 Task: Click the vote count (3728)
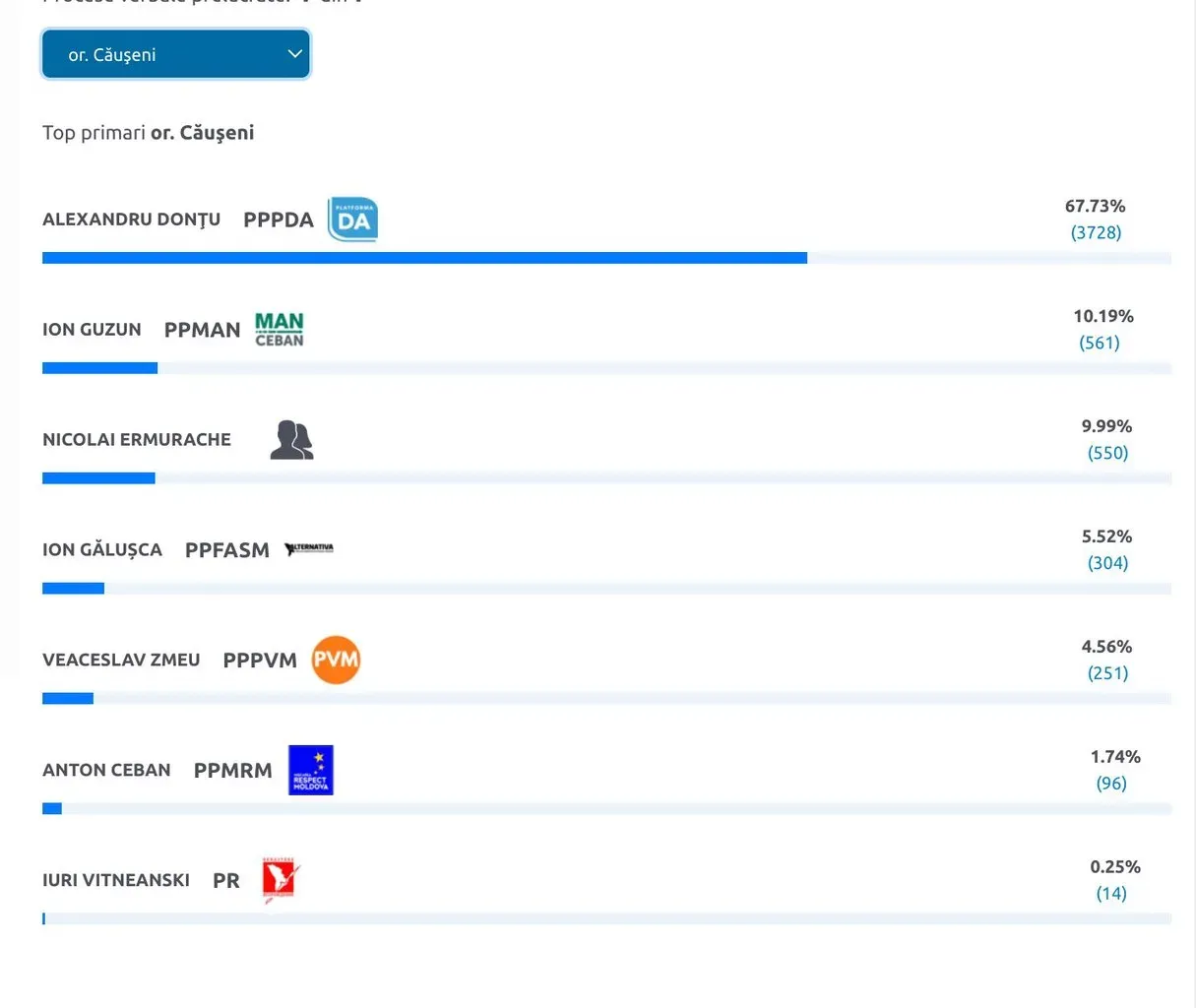(x=1097, y=232)
